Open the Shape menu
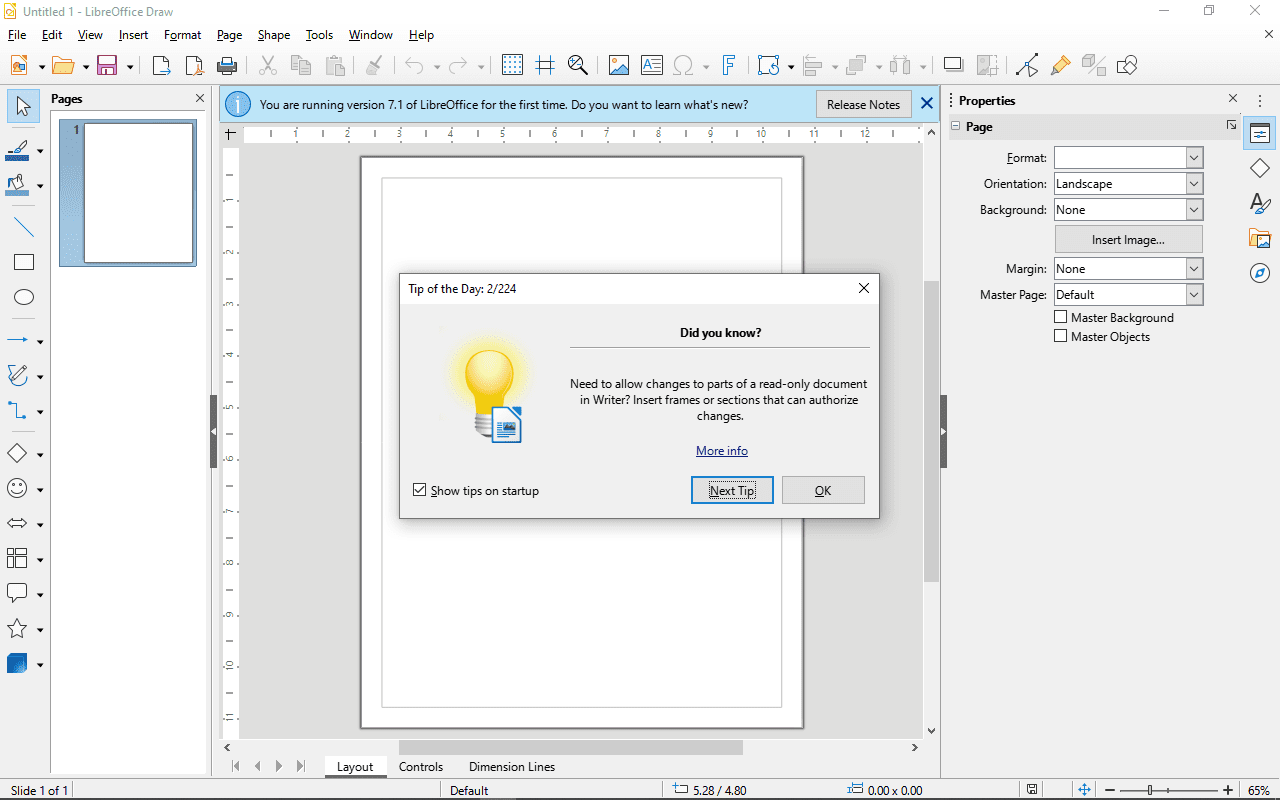Viewport: 1280px width, 800px height. [x=273, y=35]
